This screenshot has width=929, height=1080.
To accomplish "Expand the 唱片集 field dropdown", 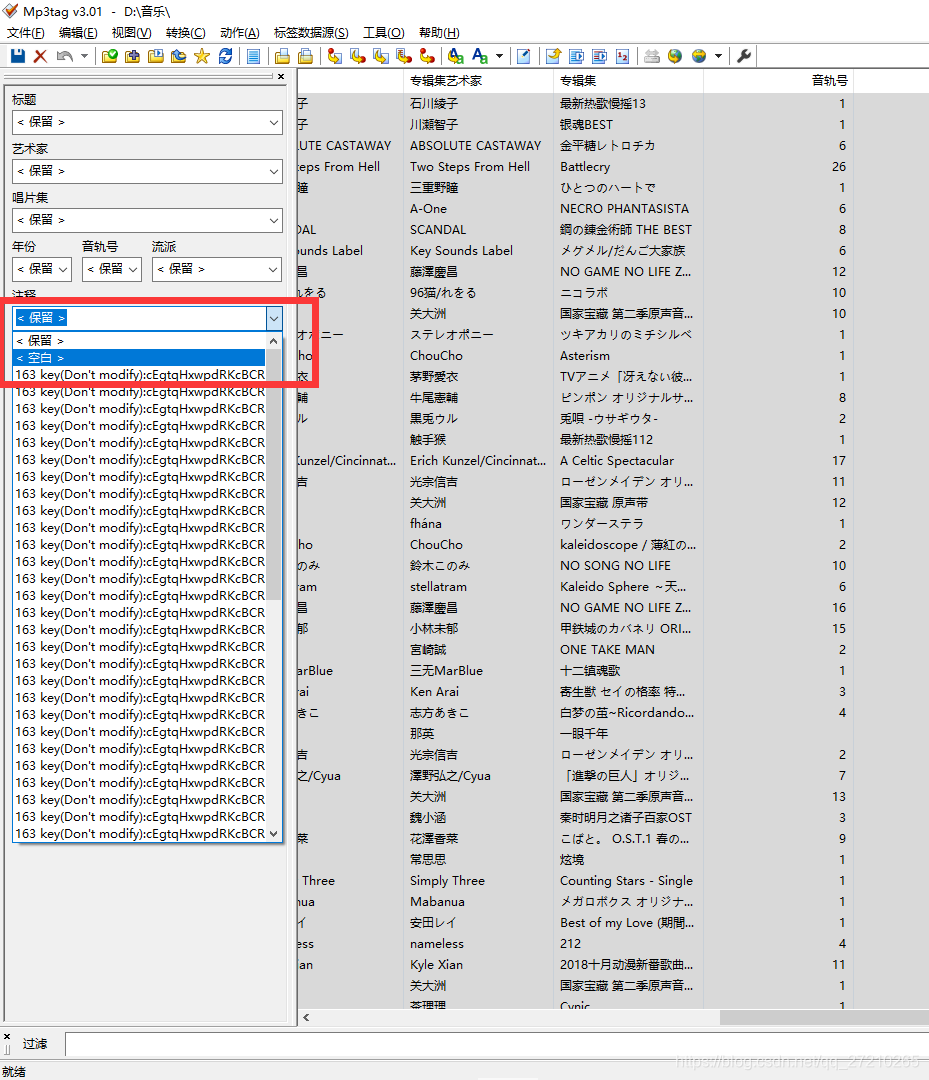I will coord(273,220).
